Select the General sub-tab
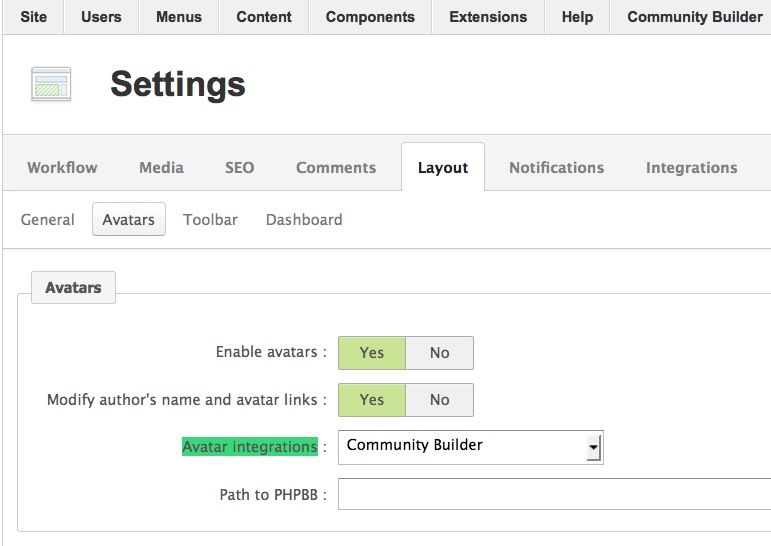Viewport: 771px width, 546px height. coord(48,219)
